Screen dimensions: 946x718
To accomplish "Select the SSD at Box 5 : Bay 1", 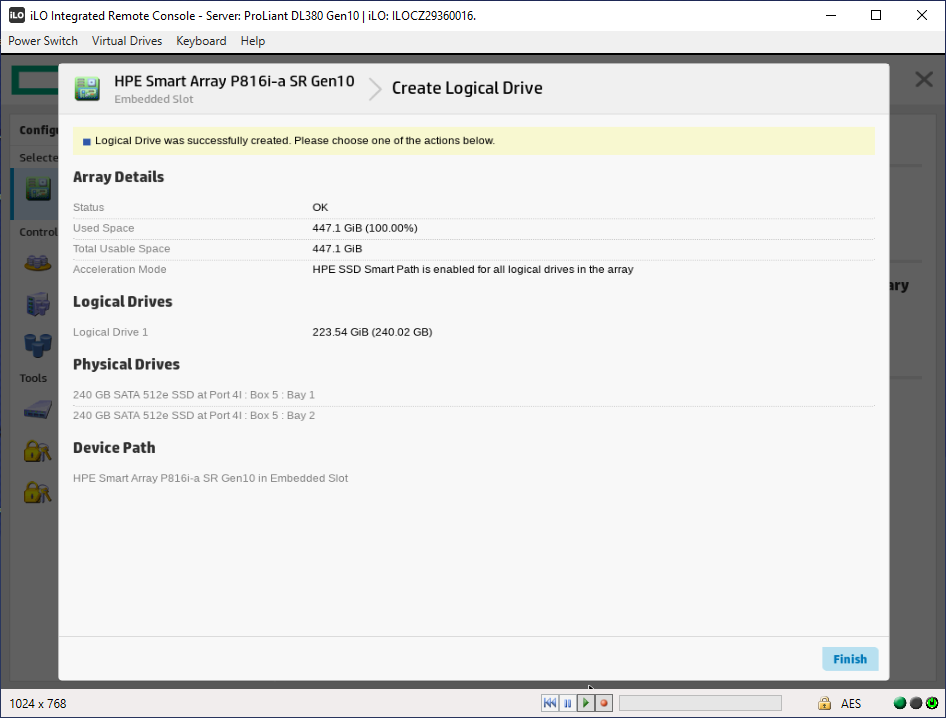I will (194, 395).
